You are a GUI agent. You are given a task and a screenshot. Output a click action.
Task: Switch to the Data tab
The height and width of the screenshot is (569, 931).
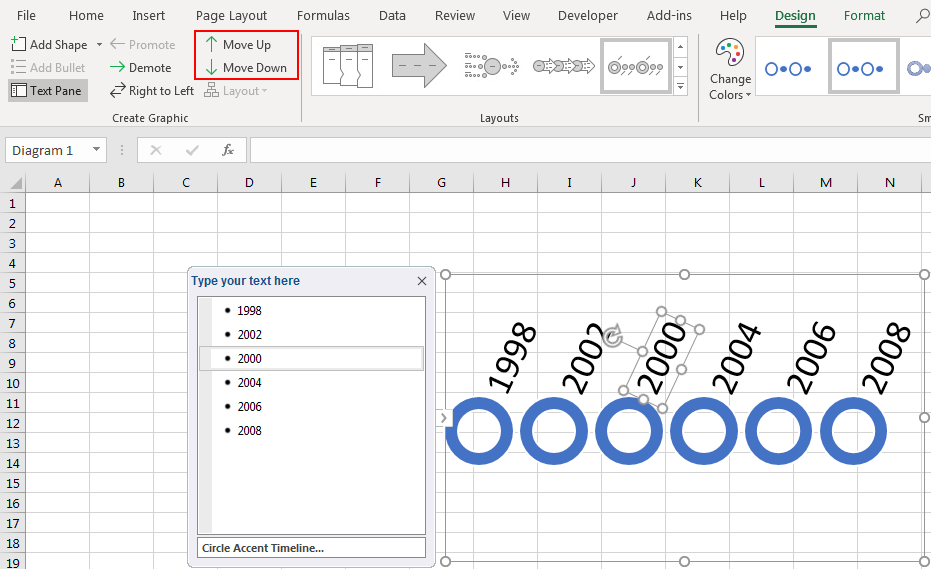coord(392,15)
